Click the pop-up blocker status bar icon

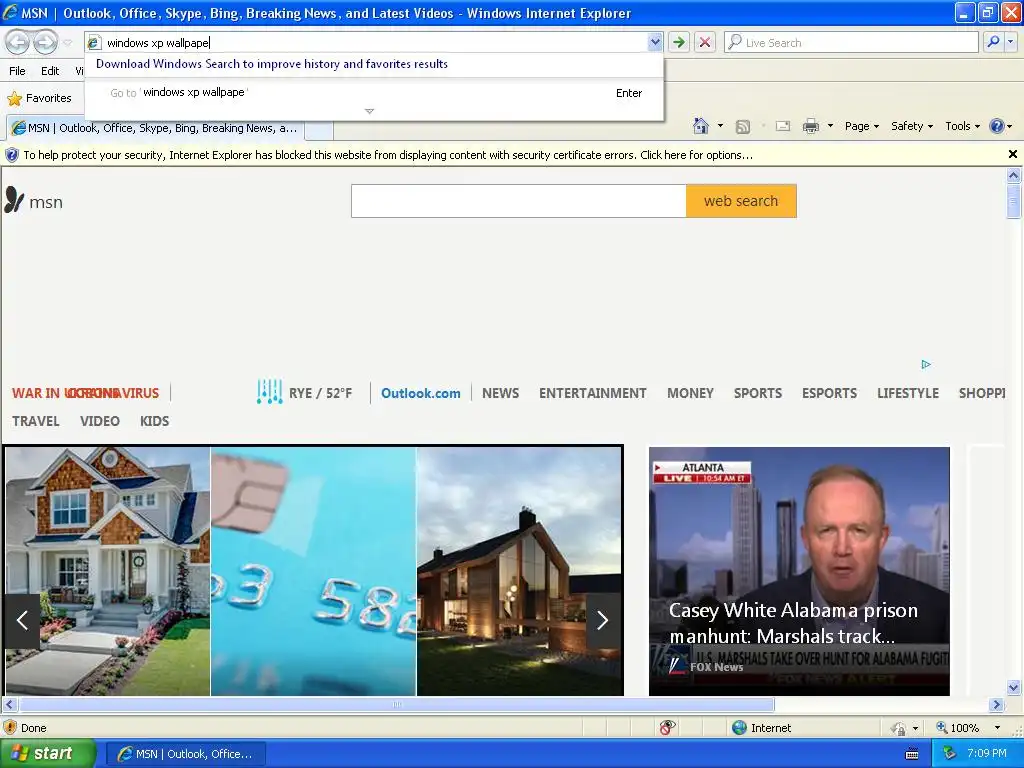click(x=667, y=728)
